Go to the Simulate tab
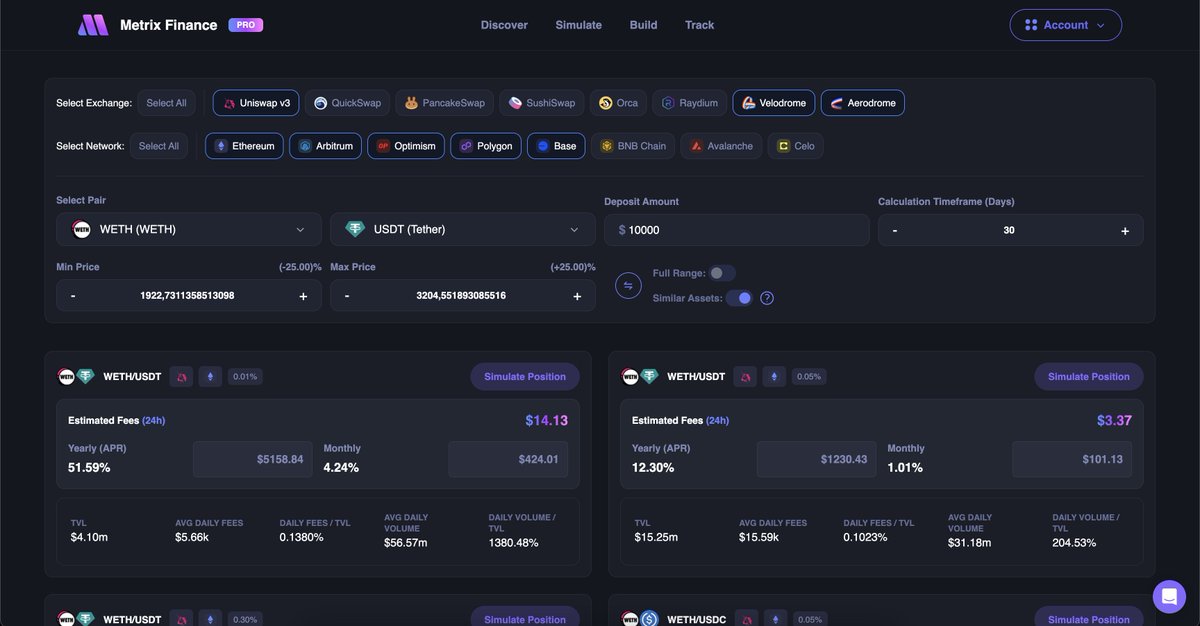The image size is (1200, 626). click(579, 25)
